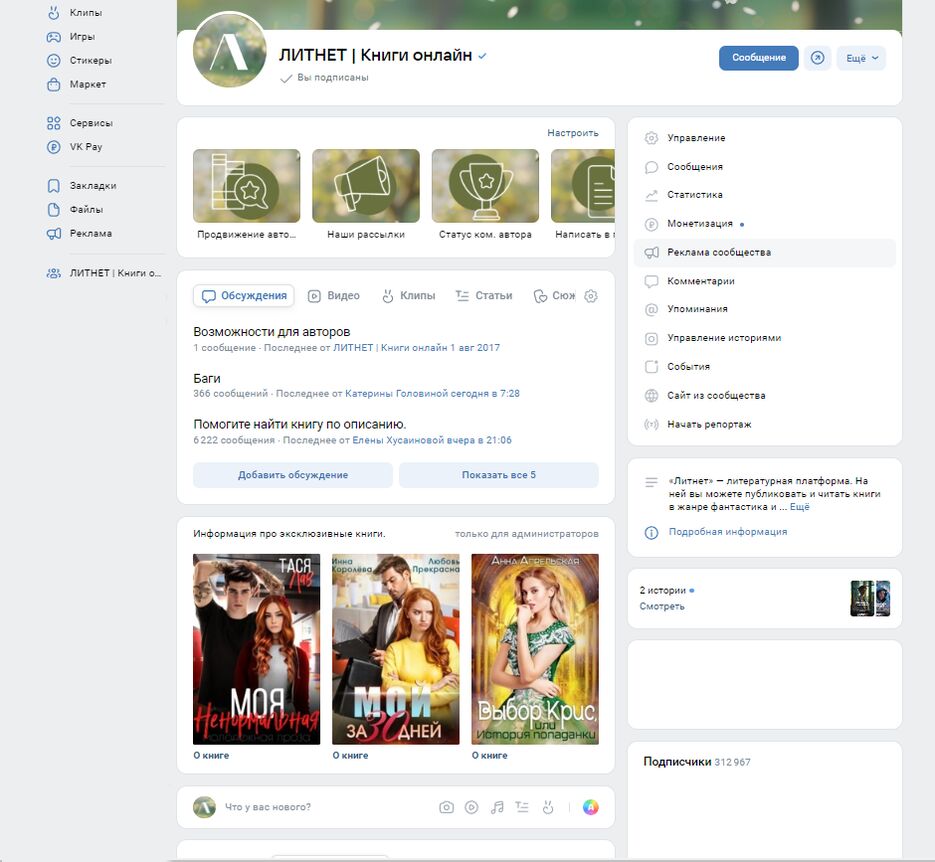935x862 pixels.
Task: Open Помогите найти книгу по описанию discussion
Action: 300,424
